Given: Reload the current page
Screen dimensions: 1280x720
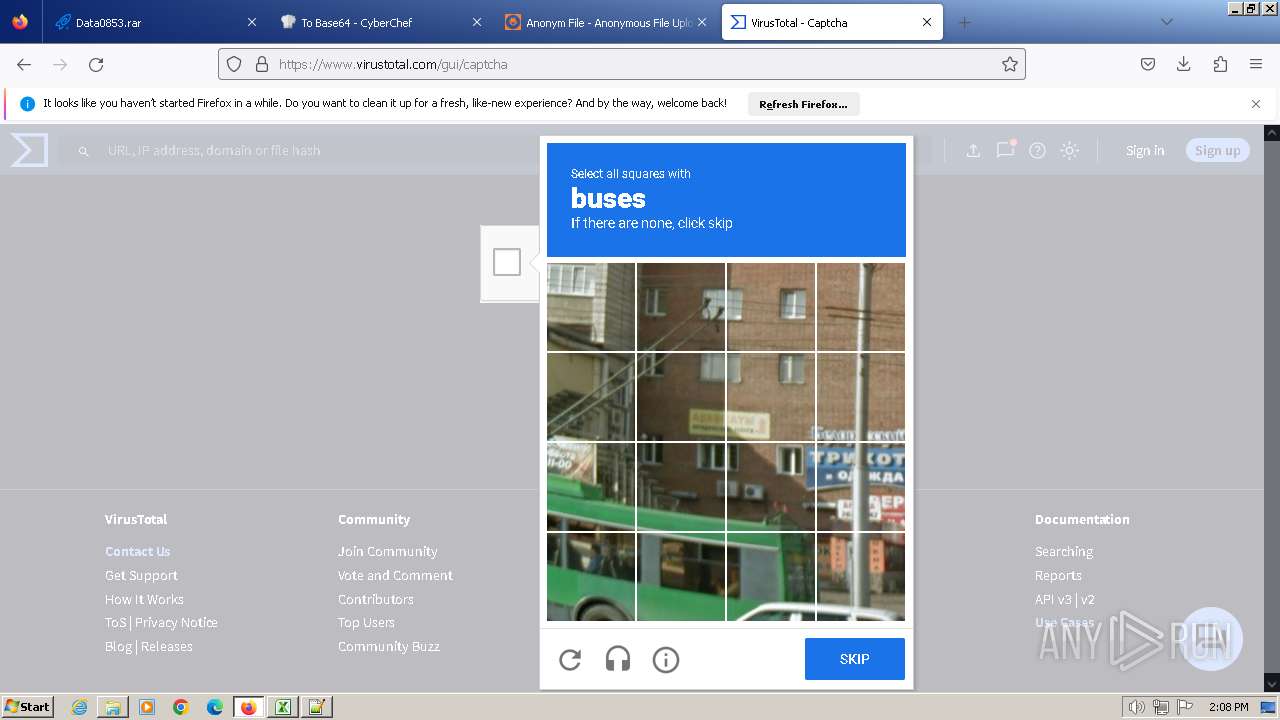Looking at the screenshot, I should (96, 64).
